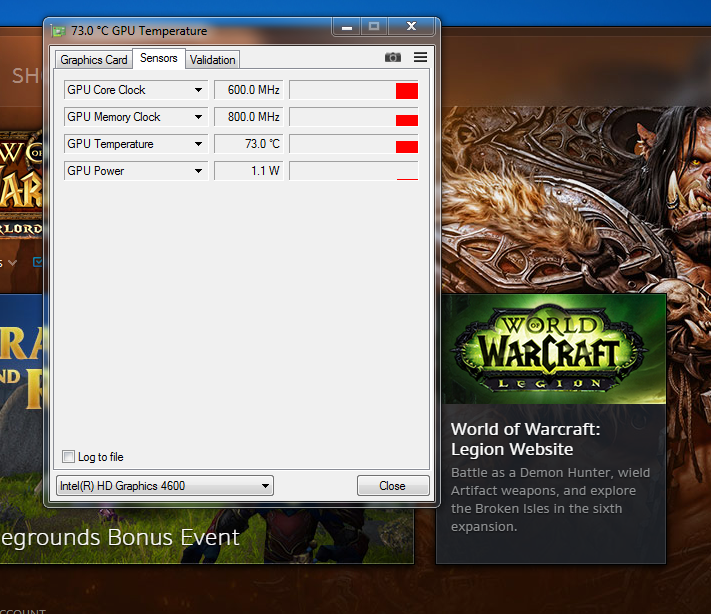Click the 1.1 W power value
The height and width of the screenshot is (614, 711).
(249, 171)
